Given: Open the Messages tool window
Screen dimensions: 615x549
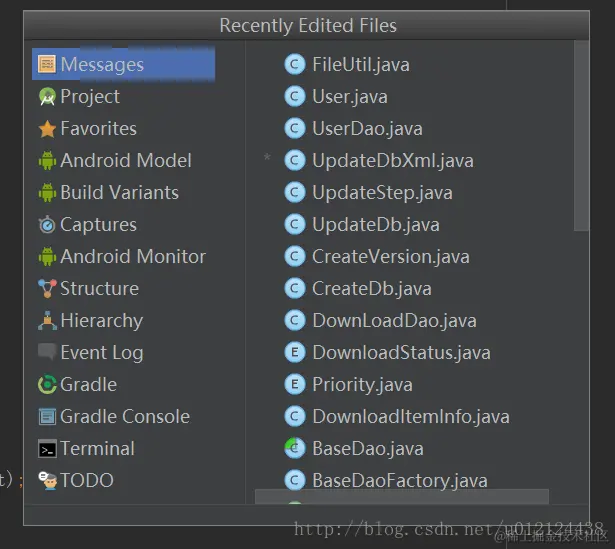Looking at the screenshot, I should coord(123,64).
